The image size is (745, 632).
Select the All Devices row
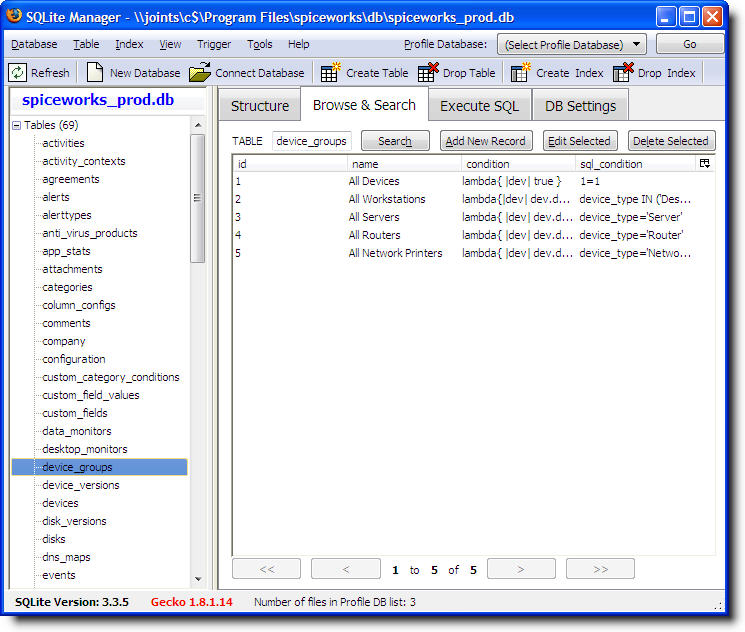pyautogui.click(x=474, y=181)
